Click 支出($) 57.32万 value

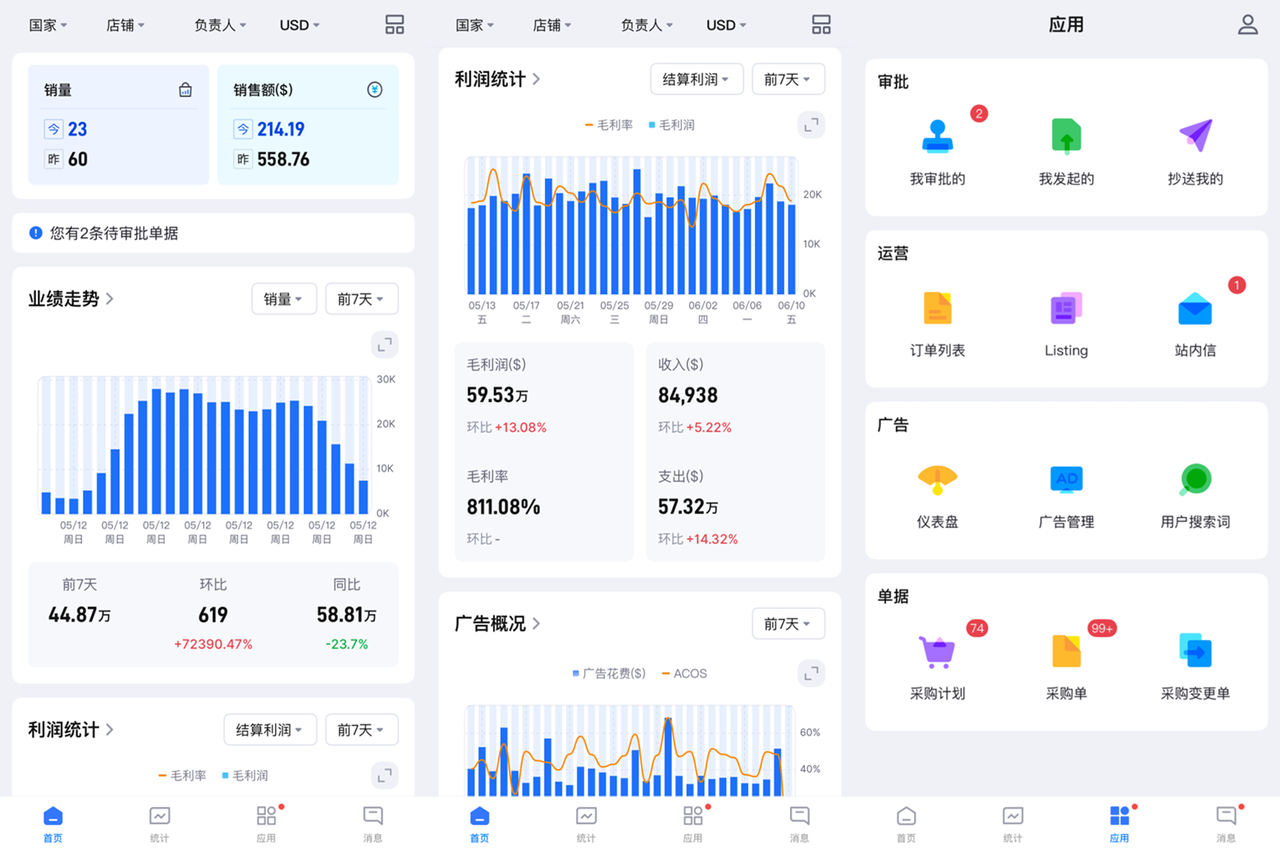688,507
